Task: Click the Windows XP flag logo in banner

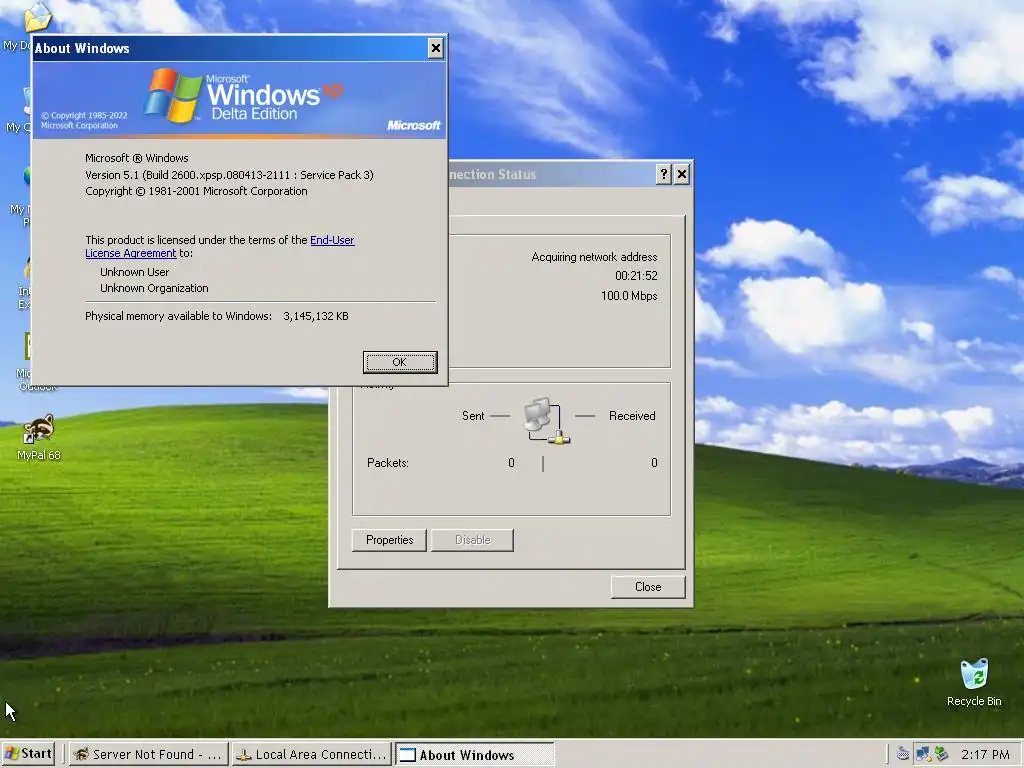Action: click(x=172, y=95)
